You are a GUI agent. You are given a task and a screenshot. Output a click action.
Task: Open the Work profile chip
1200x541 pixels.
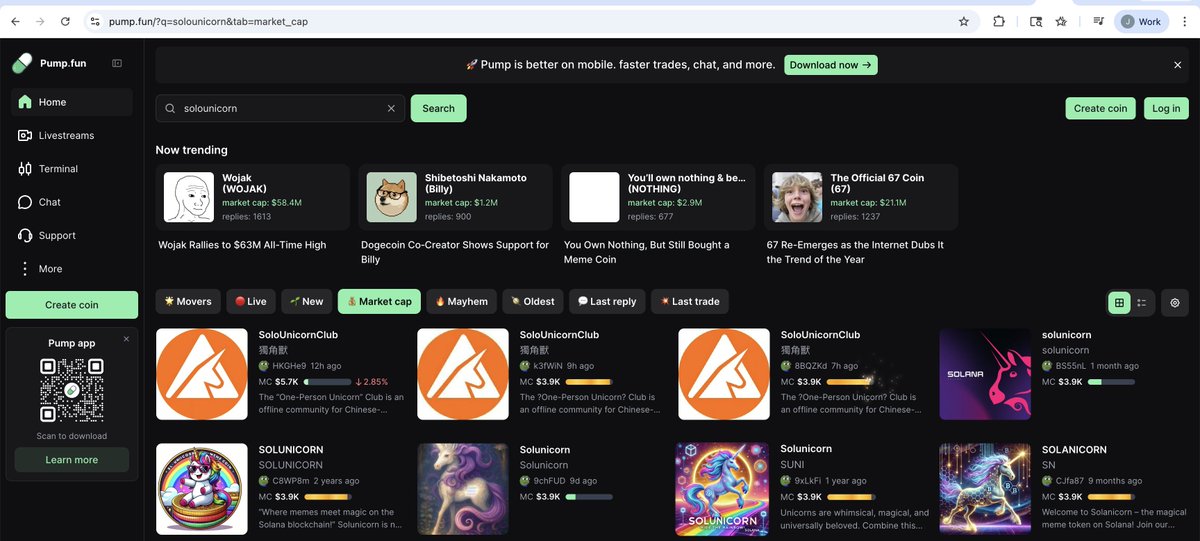click(x=1141, y=21)
